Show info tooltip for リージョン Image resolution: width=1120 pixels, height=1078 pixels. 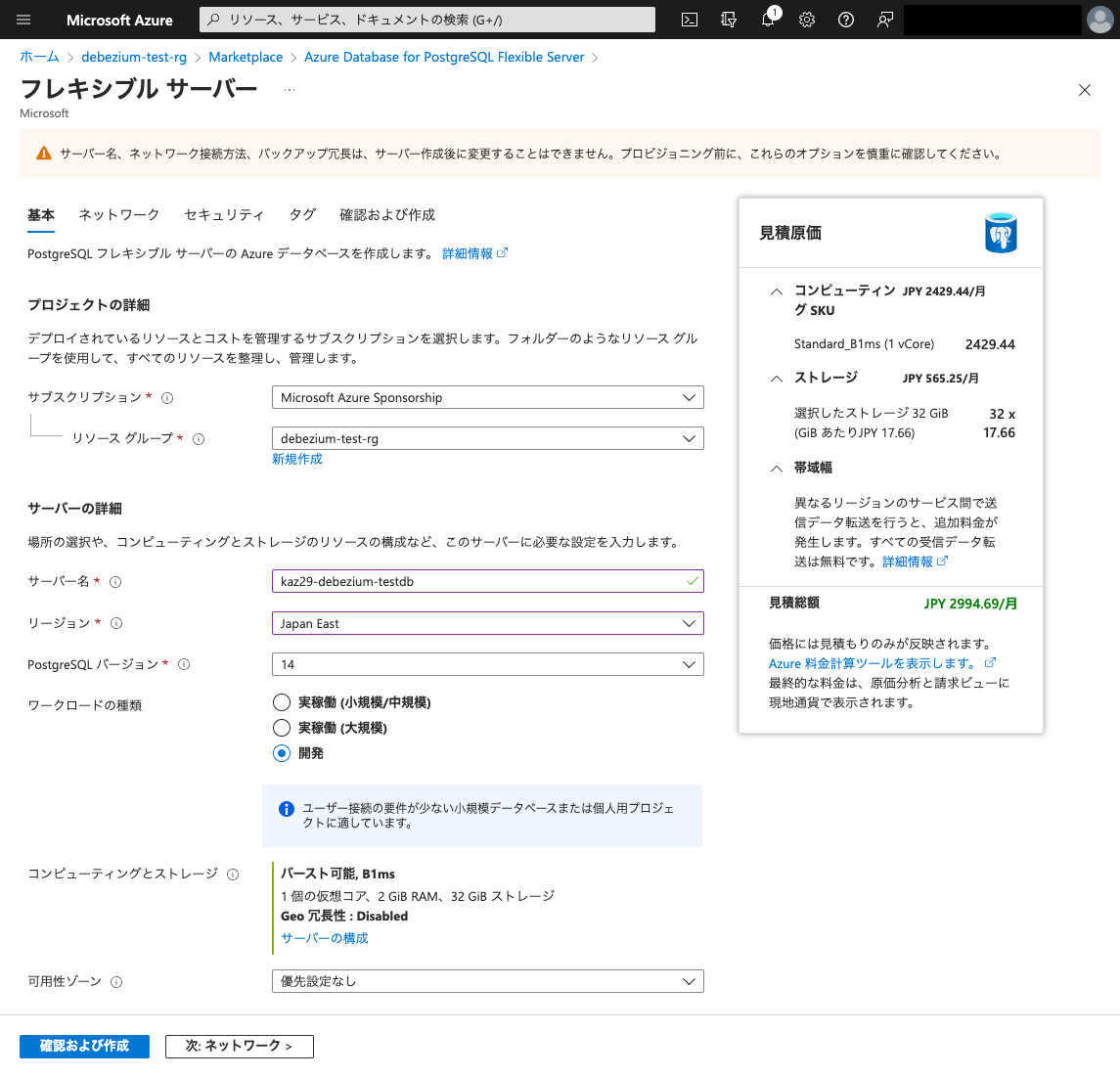point(116,624)
